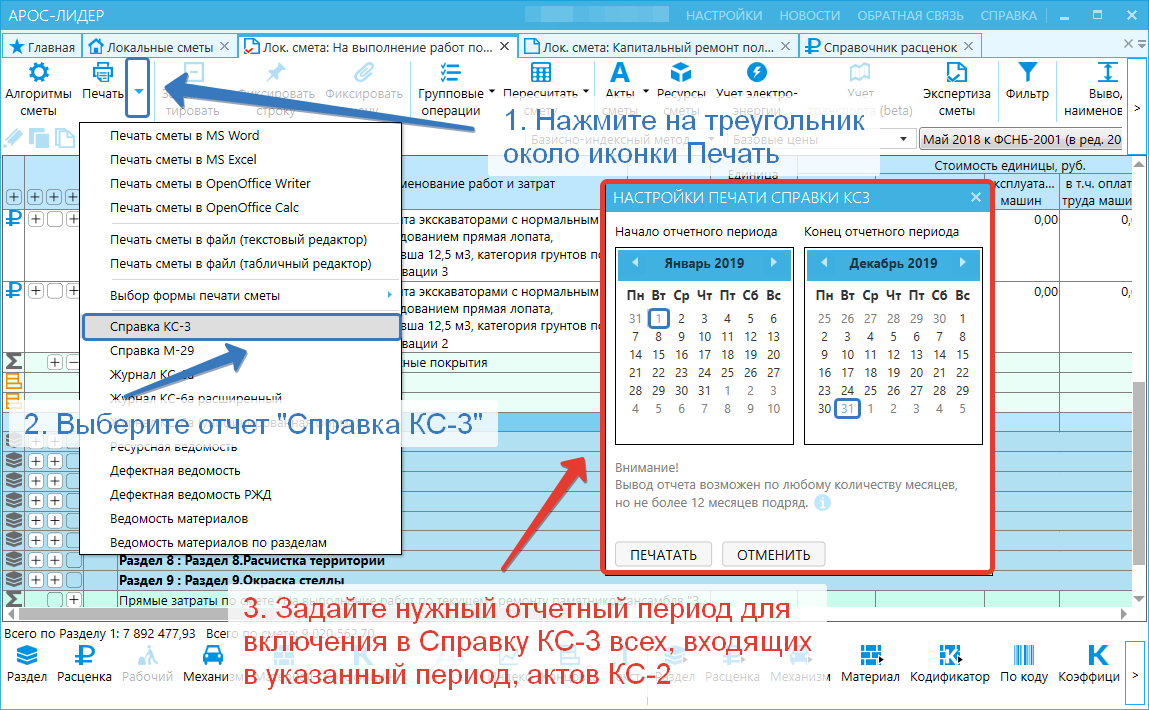Switch to the Справочник расценок tab

(x=882, y=47)
